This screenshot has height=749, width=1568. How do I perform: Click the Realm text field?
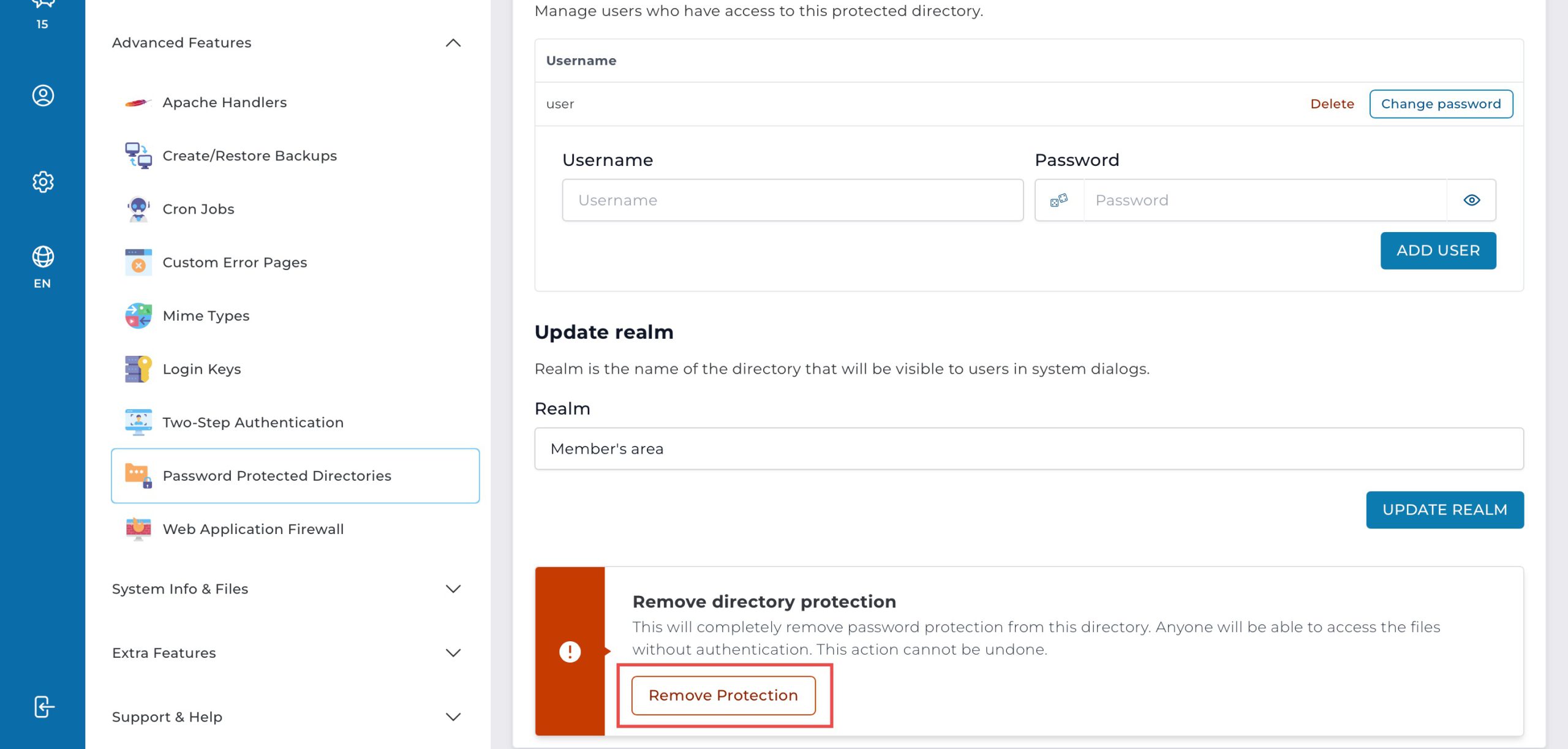(1028, 449)
